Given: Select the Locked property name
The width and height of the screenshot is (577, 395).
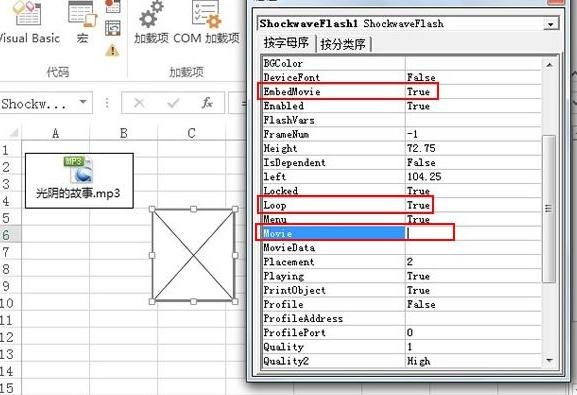Looking at the screenshot, I should tap(281, 191).
